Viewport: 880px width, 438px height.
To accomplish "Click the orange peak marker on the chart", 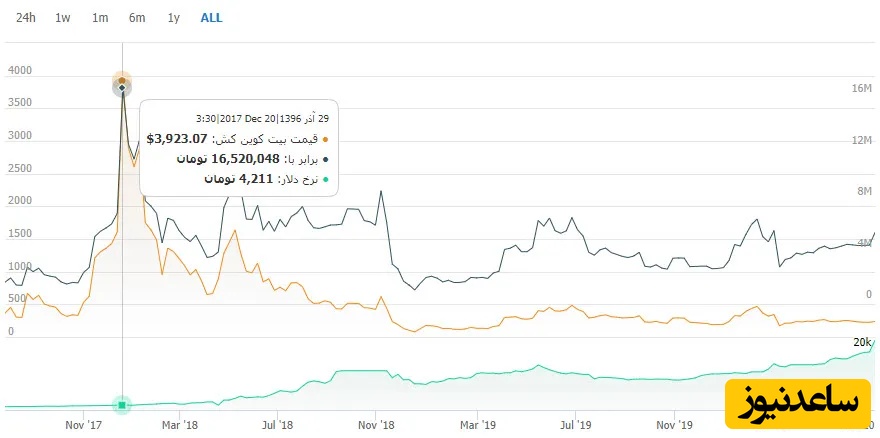I will coord(122,81).
